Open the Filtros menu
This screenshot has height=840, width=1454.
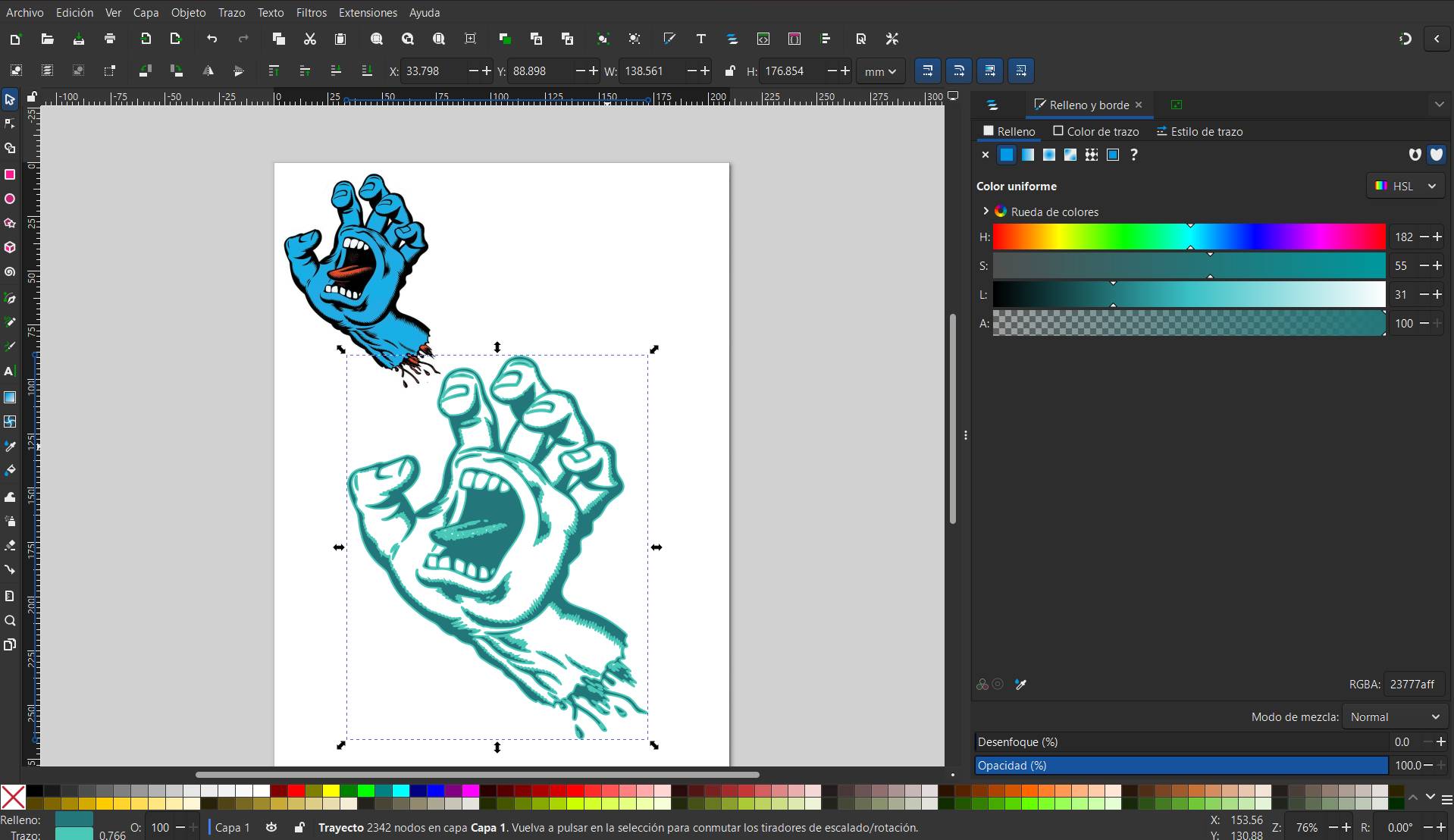tap(310, 12)
